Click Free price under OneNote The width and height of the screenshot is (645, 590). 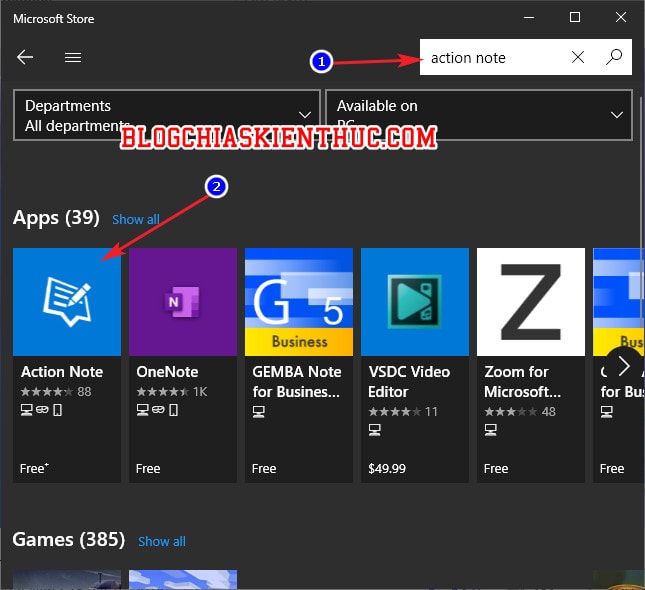point(148,469)
